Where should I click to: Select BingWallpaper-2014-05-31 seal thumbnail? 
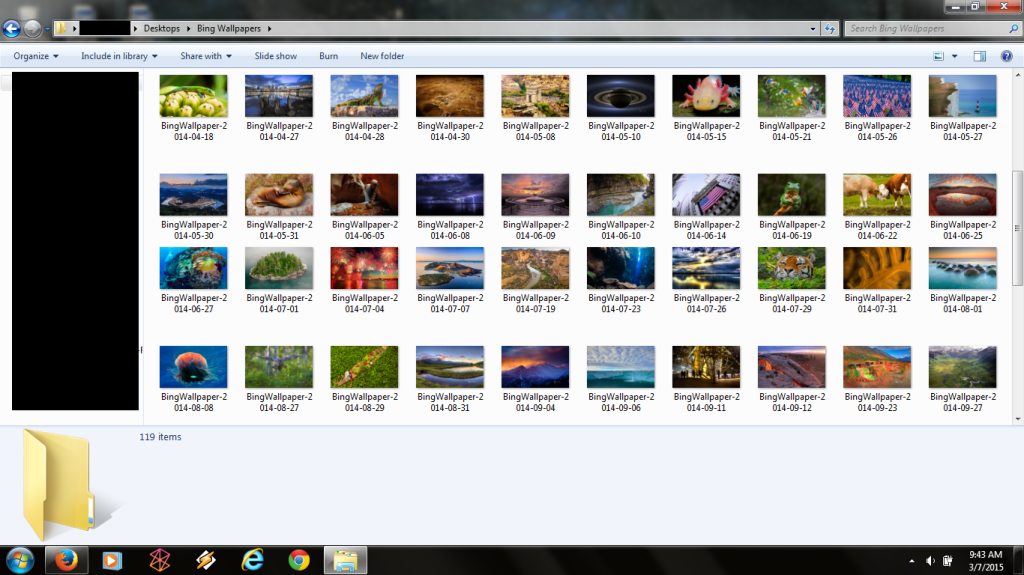point(279,195)
